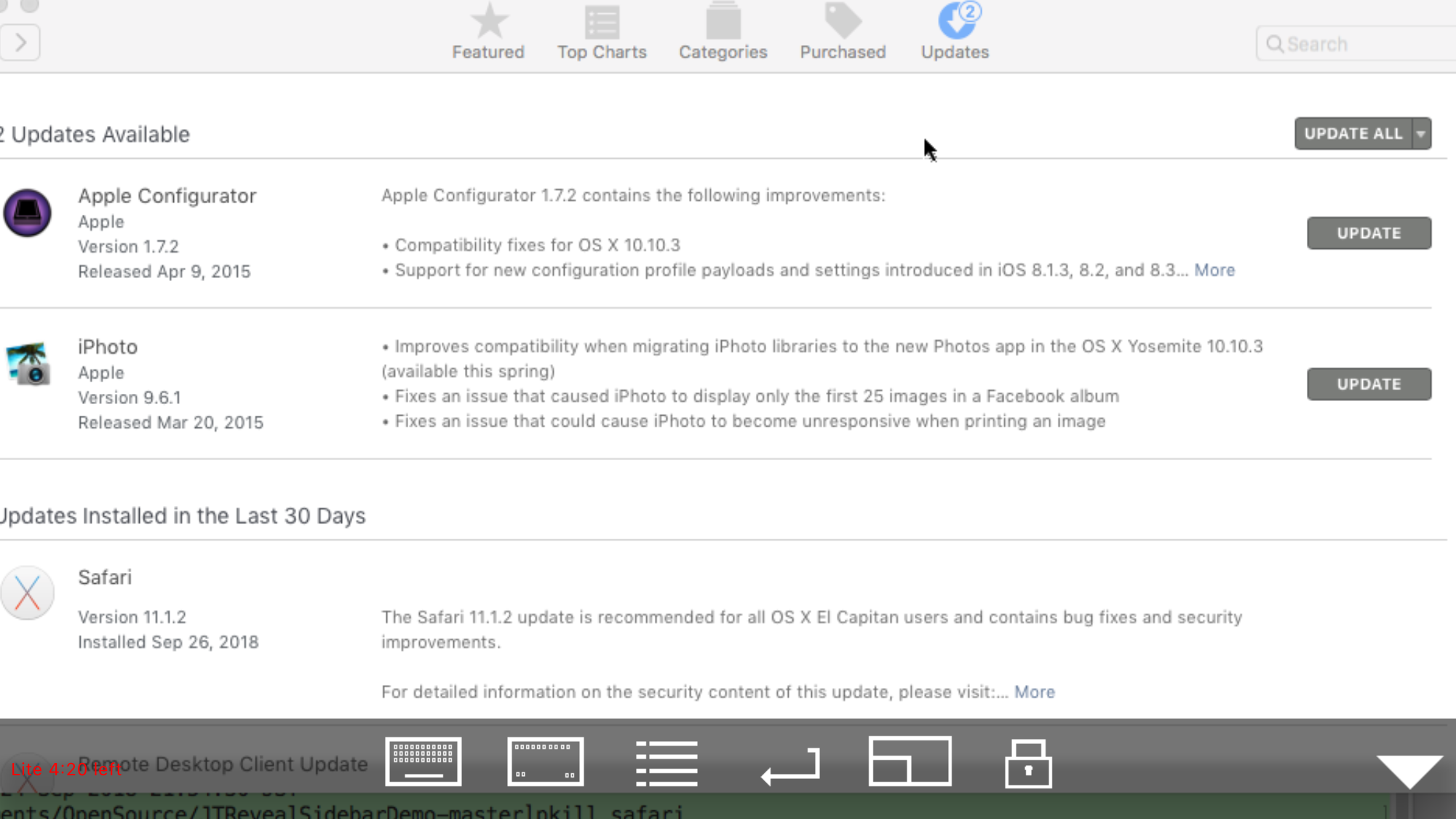The height and width of the screenshot is (819, 1456).
Task: Select the Updates tab
Action: pyautogui.click(x=955, y=32)
